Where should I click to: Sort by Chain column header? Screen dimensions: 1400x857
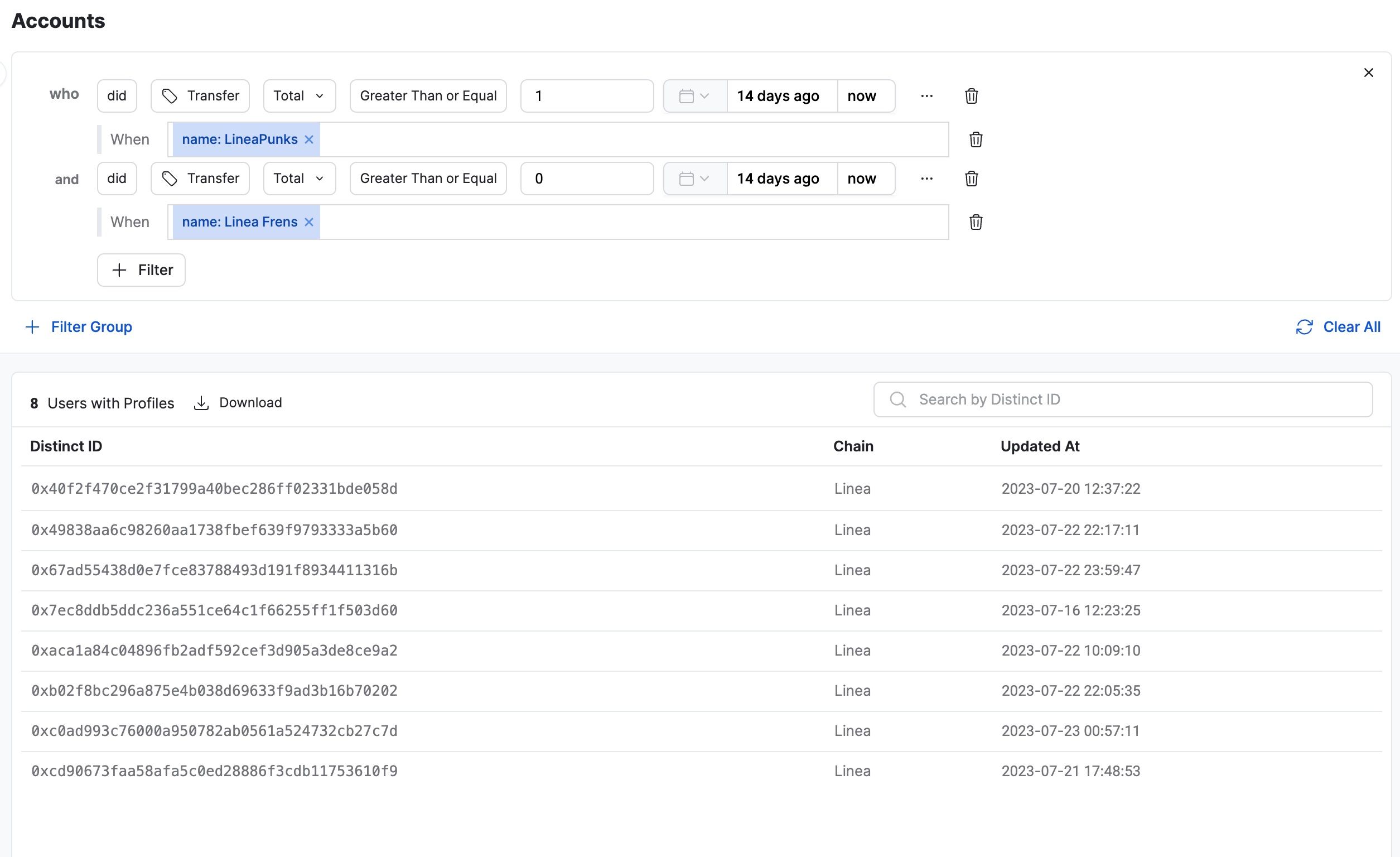click(853, 446)
